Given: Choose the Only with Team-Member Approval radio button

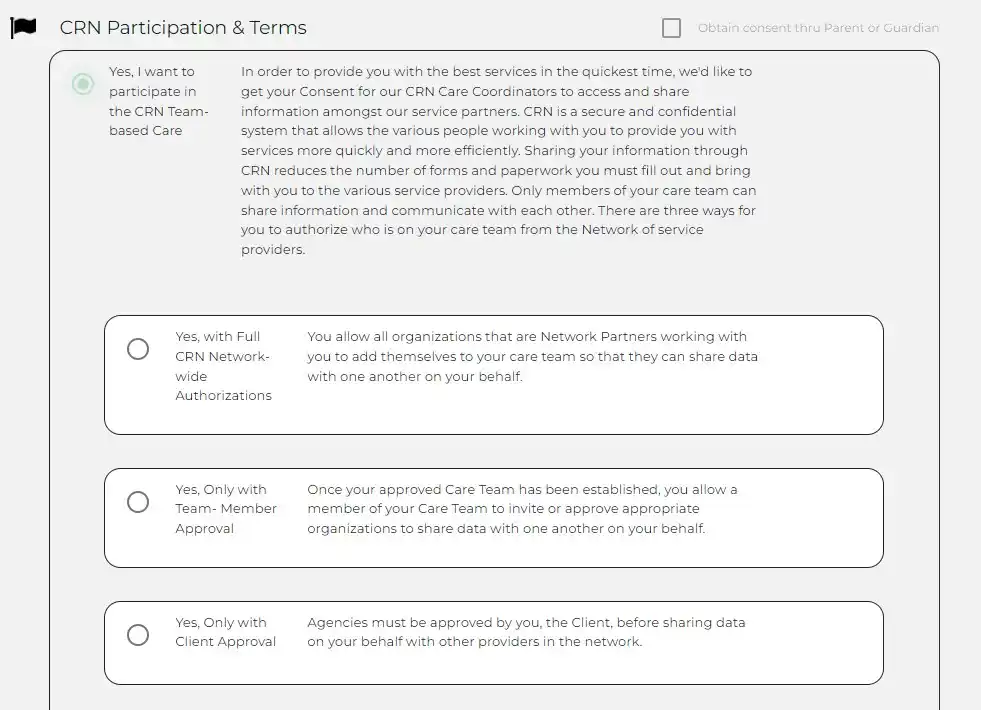Looking at the screenshot, I should (138, 502).
